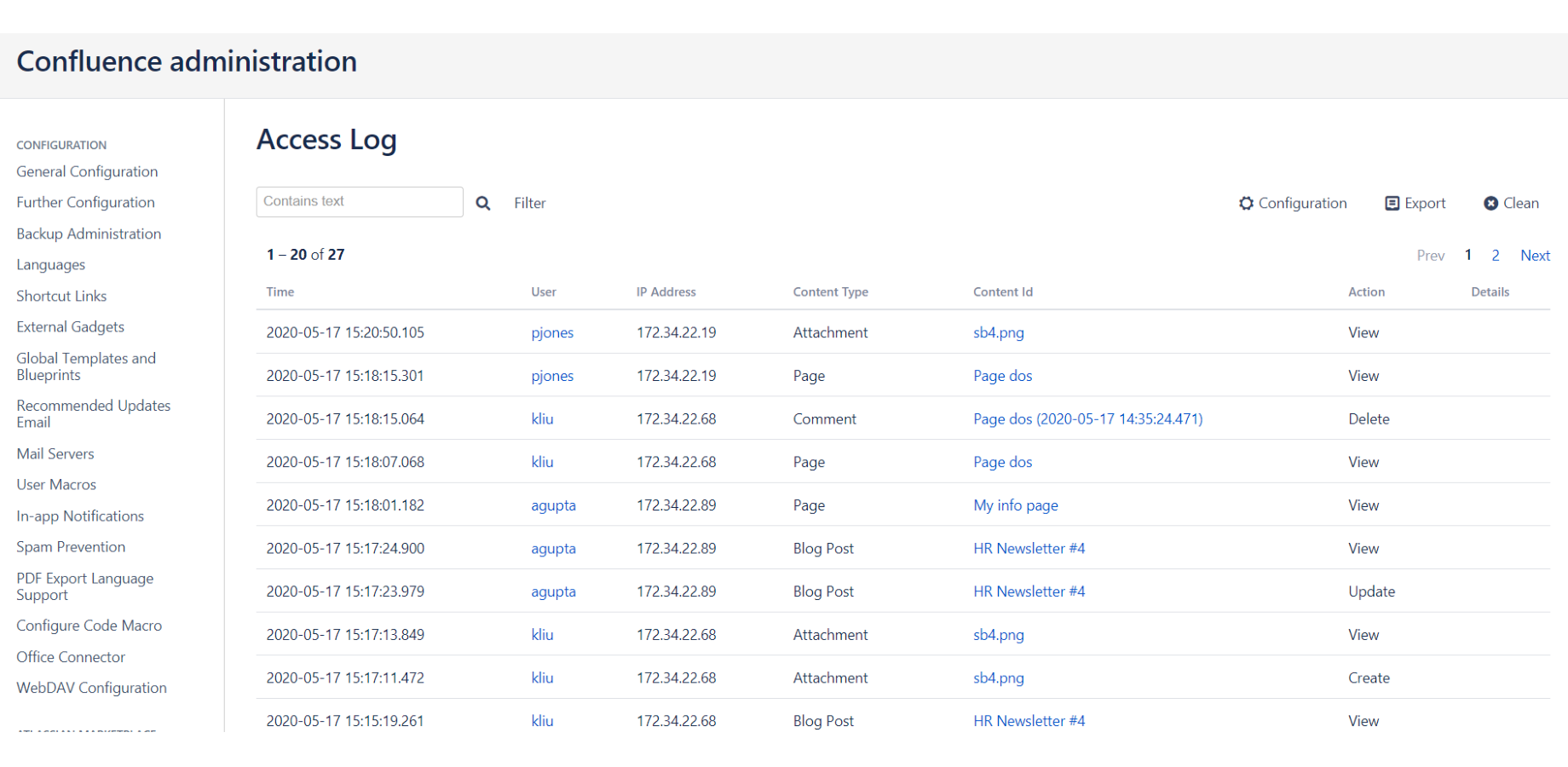Click the Comment content type cell

coord(824,418)
